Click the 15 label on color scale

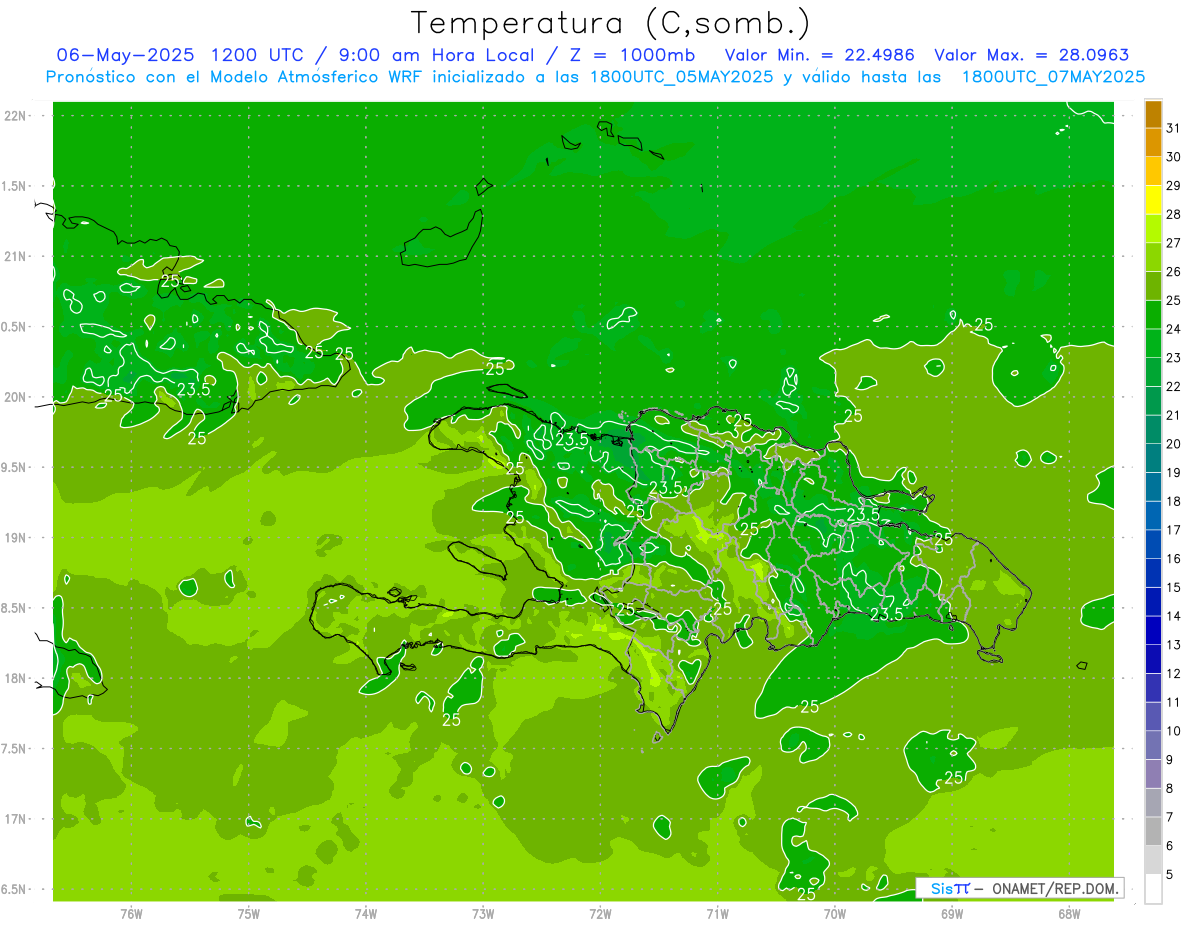[1174, 587]
